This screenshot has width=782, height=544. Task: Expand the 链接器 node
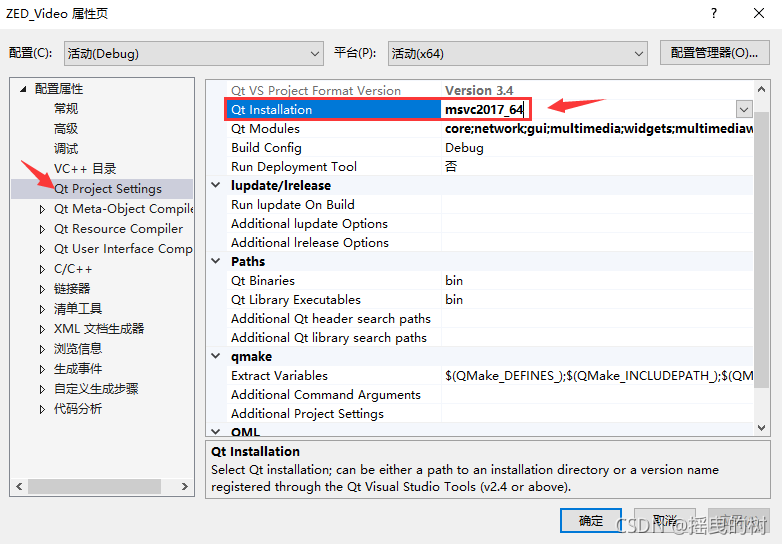[42, 289]
